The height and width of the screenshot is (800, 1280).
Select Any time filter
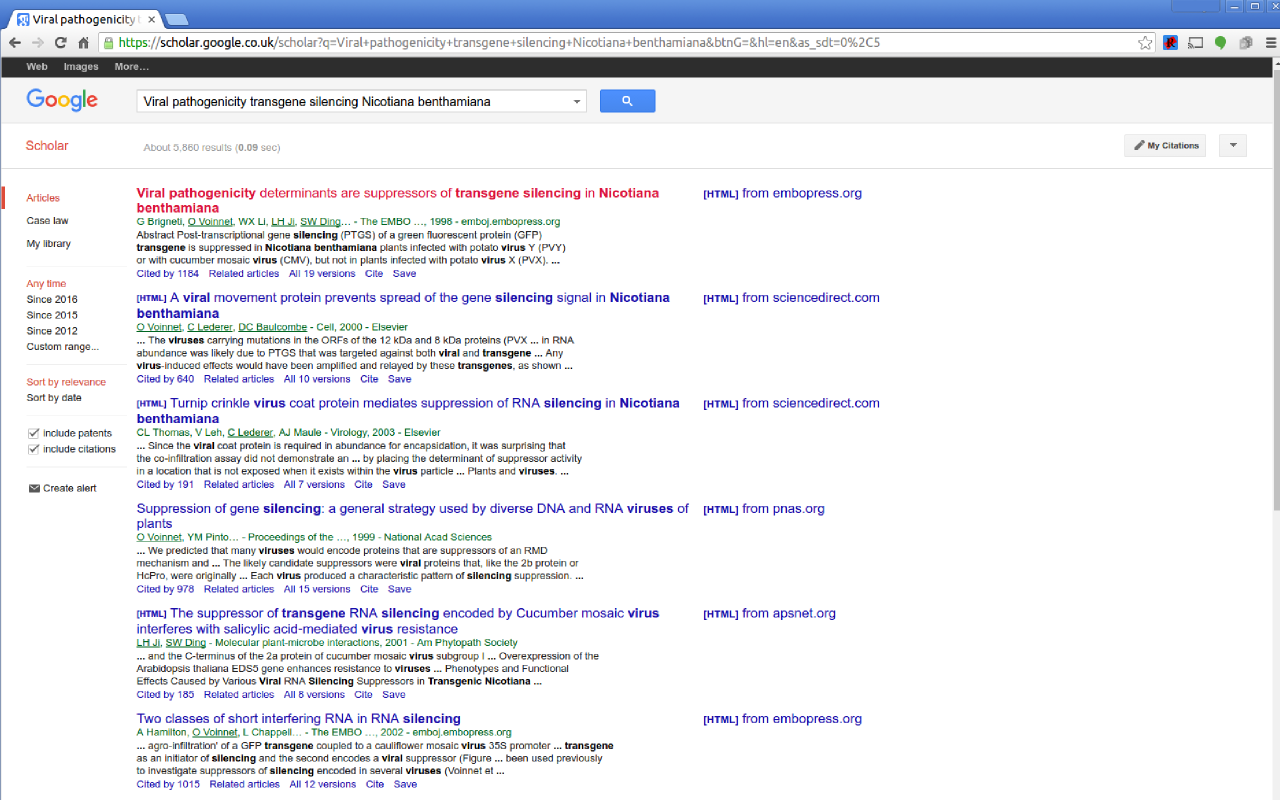point(46,284)
